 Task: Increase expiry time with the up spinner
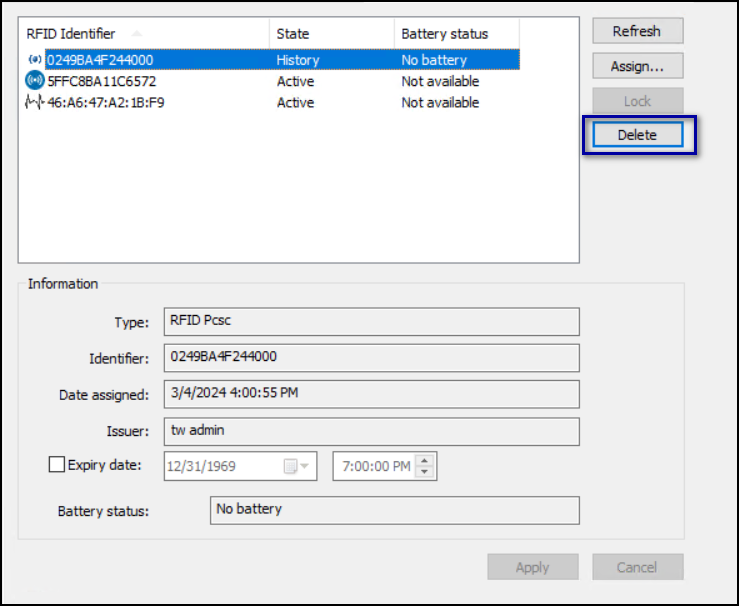[425, 460]
